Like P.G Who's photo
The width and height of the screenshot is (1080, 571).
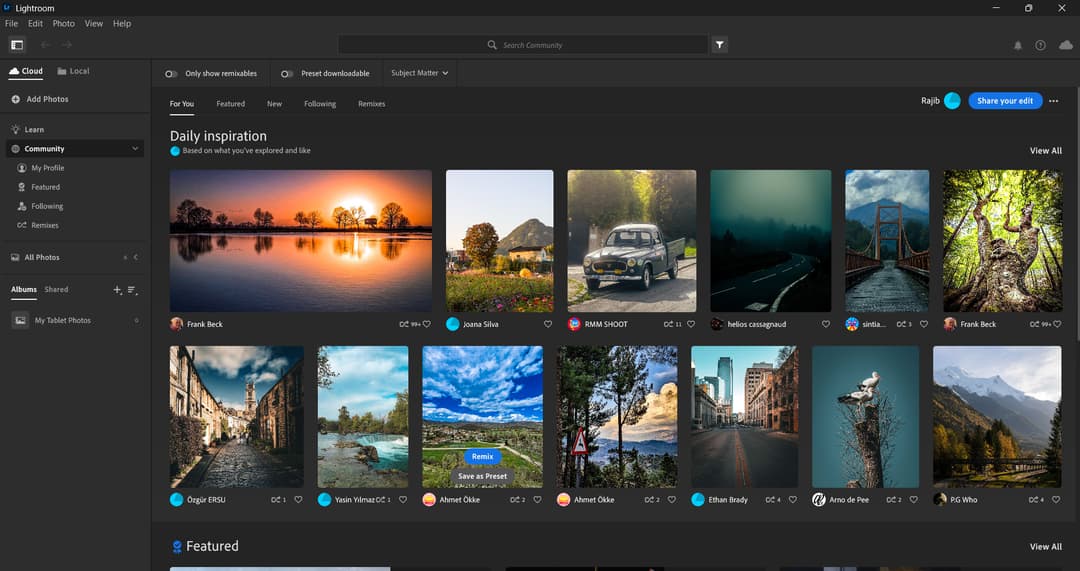tap(1056, 500)
